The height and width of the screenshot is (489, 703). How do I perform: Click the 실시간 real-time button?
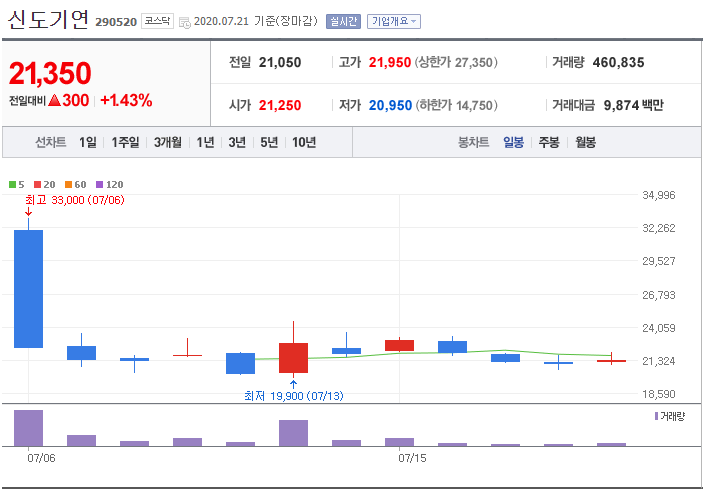tap(343, 22)
